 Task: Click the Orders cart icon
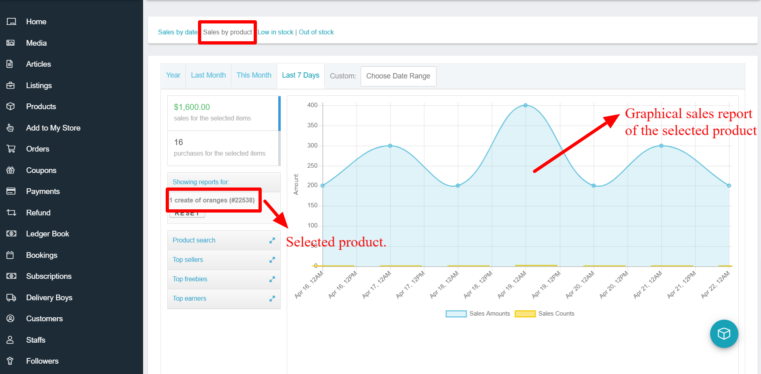(11, 149)
